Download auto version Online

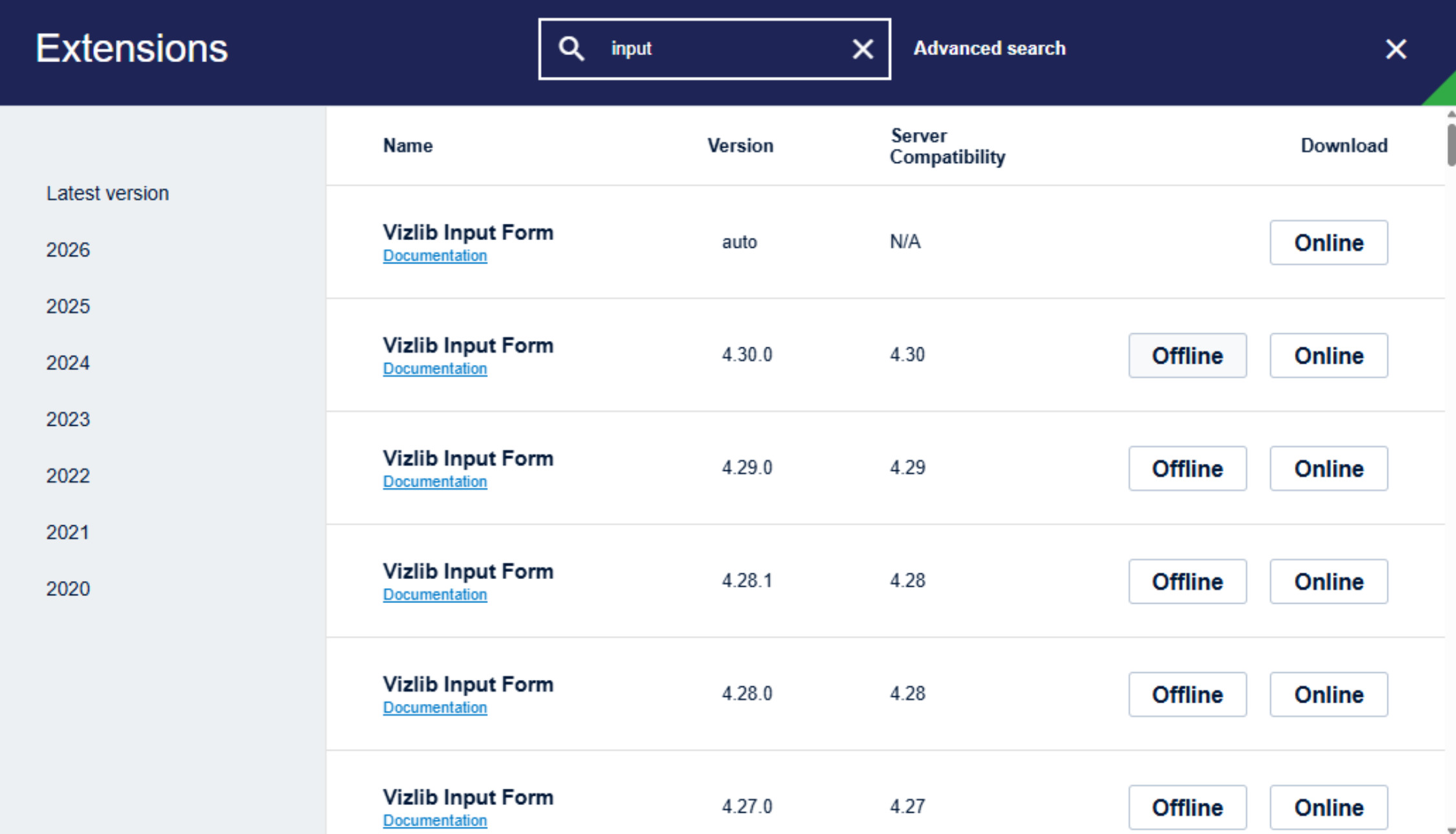(1329, 243)
